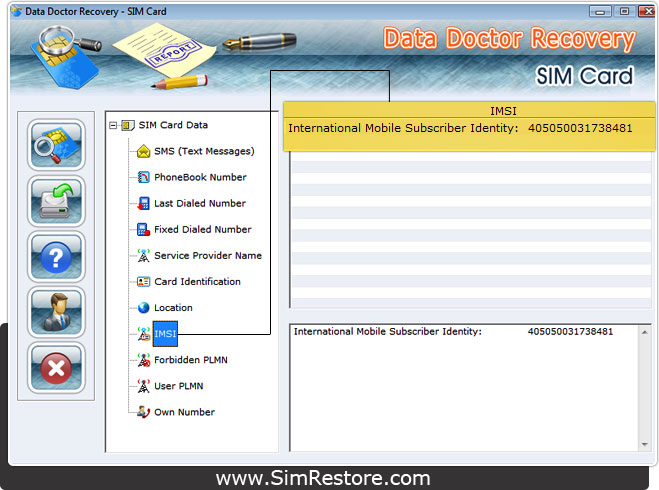Image resolution: width=659 pixels, height=490 pixels.
Task: Click IMSI value 405050031738481 in yellow panel
Action: (x=580, y=128)
